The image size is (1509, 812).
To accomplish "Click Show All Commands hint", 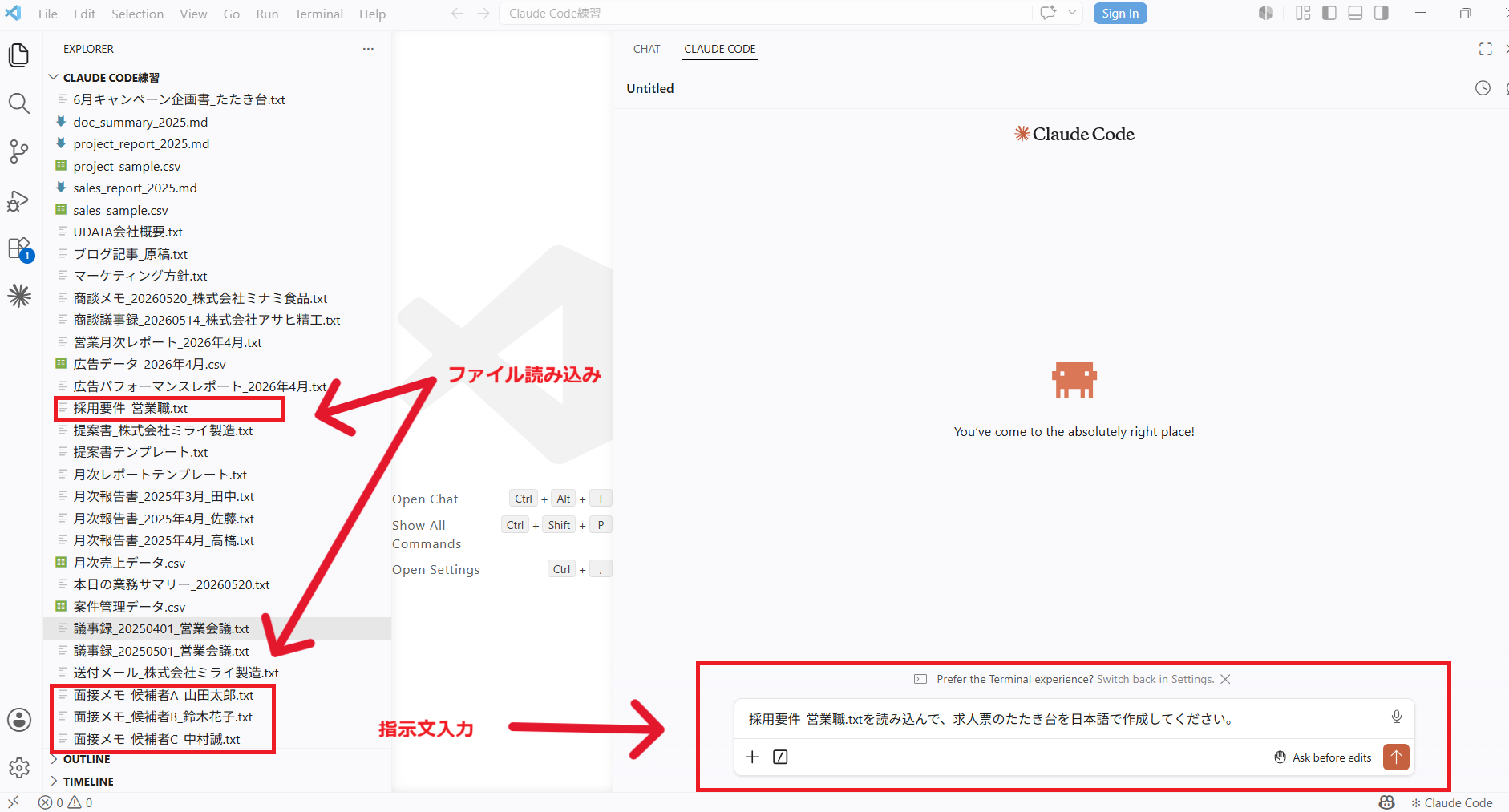I will coord(427,535).
